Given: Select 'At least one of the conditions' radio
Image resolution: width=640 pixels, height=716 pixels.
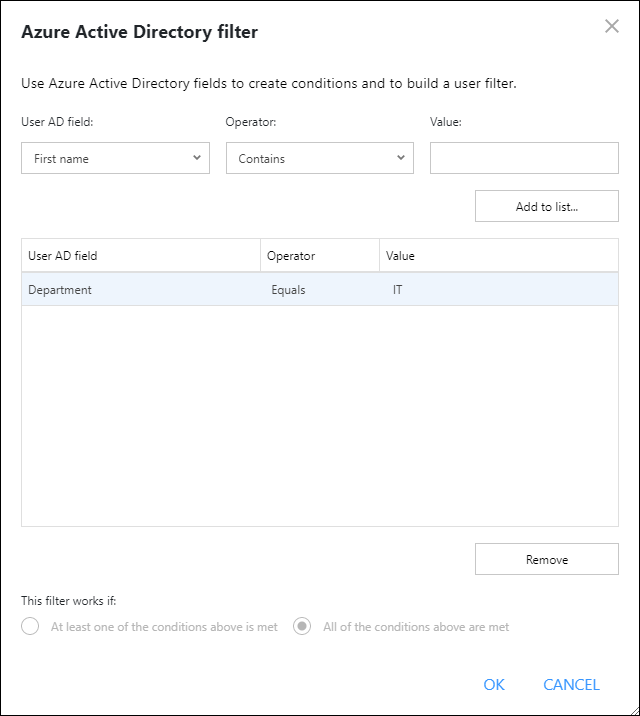Looking at the screenshot, I should [30, 626].
